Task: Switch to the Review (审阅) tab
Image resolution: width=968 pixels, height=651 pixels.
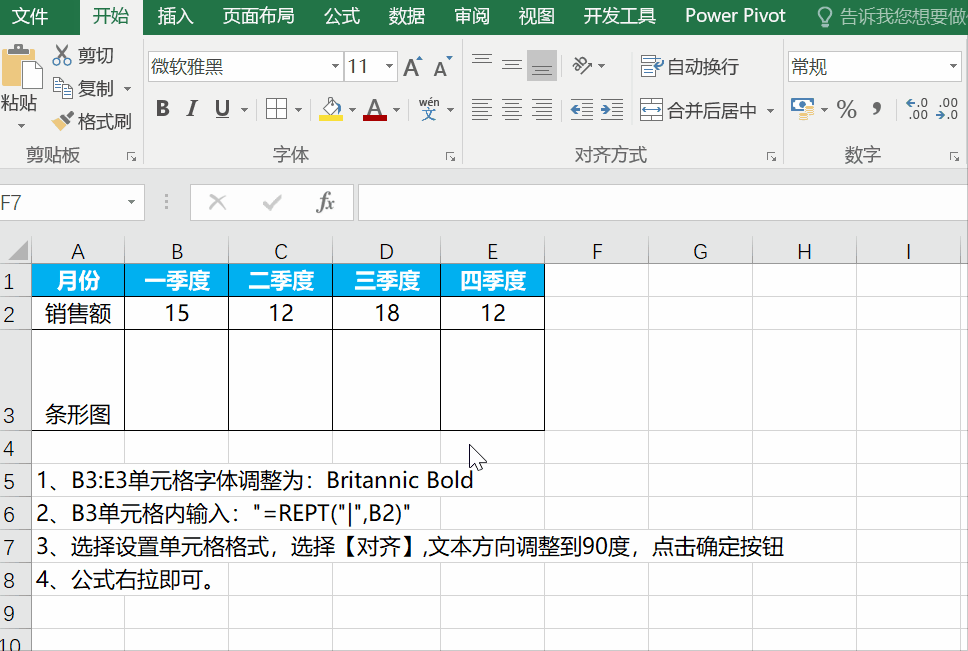Action: (x=472, y=16)
